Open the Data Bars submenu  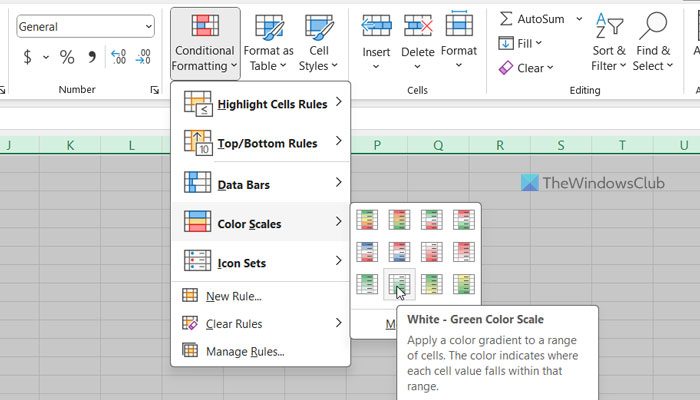(x=261, y=184)
